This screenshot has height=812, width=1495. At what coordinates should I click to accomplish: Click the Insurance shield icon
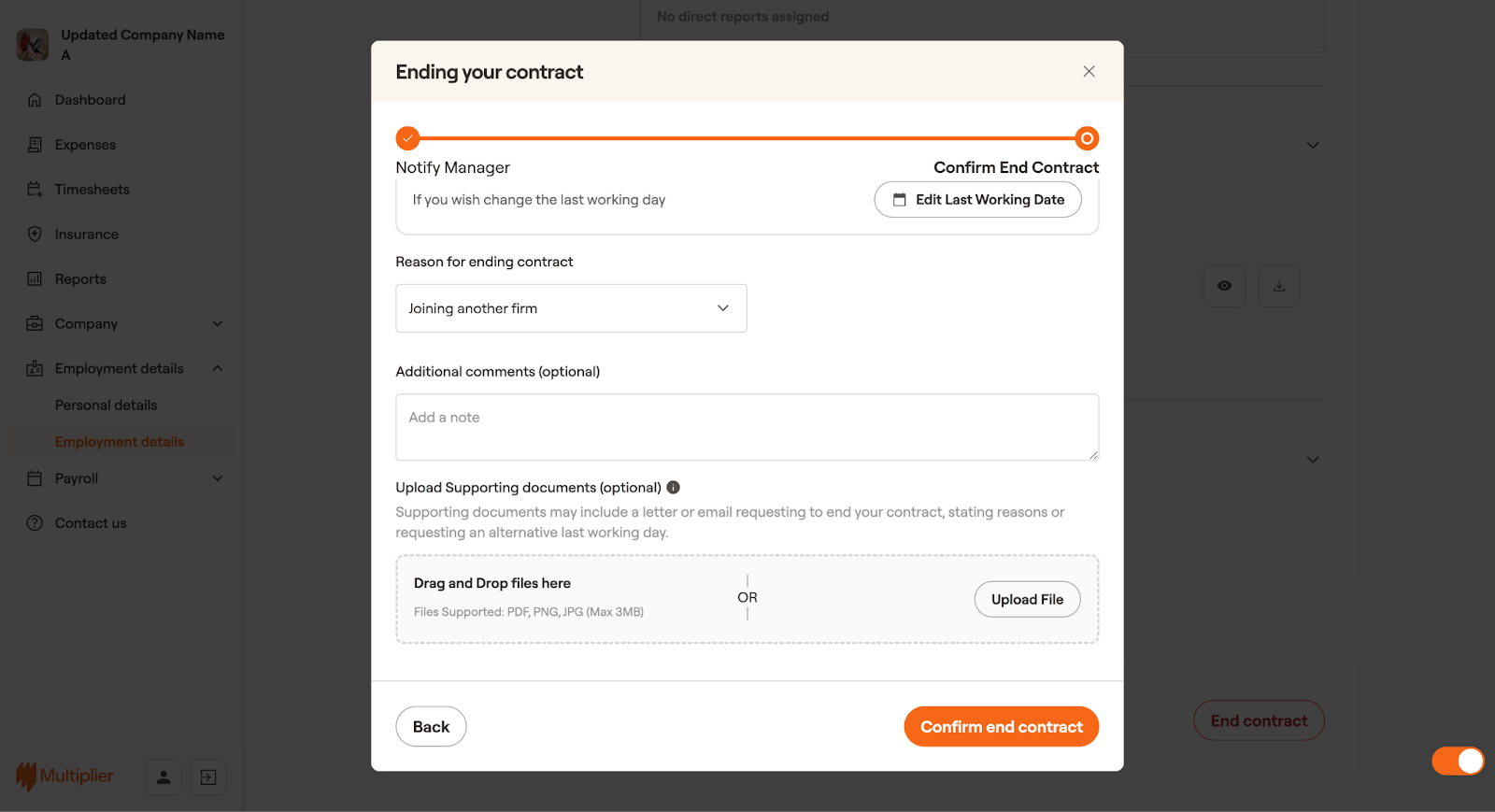pyautogui.click(x=35, y=235)
